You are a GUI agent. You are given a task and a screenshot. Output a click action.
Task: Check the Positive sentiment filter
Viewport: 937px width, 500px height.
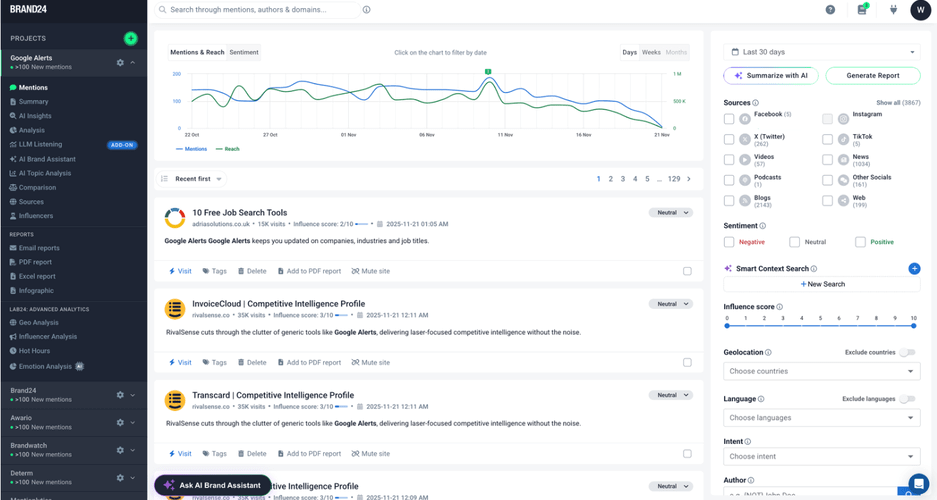(x=861, y=242)
